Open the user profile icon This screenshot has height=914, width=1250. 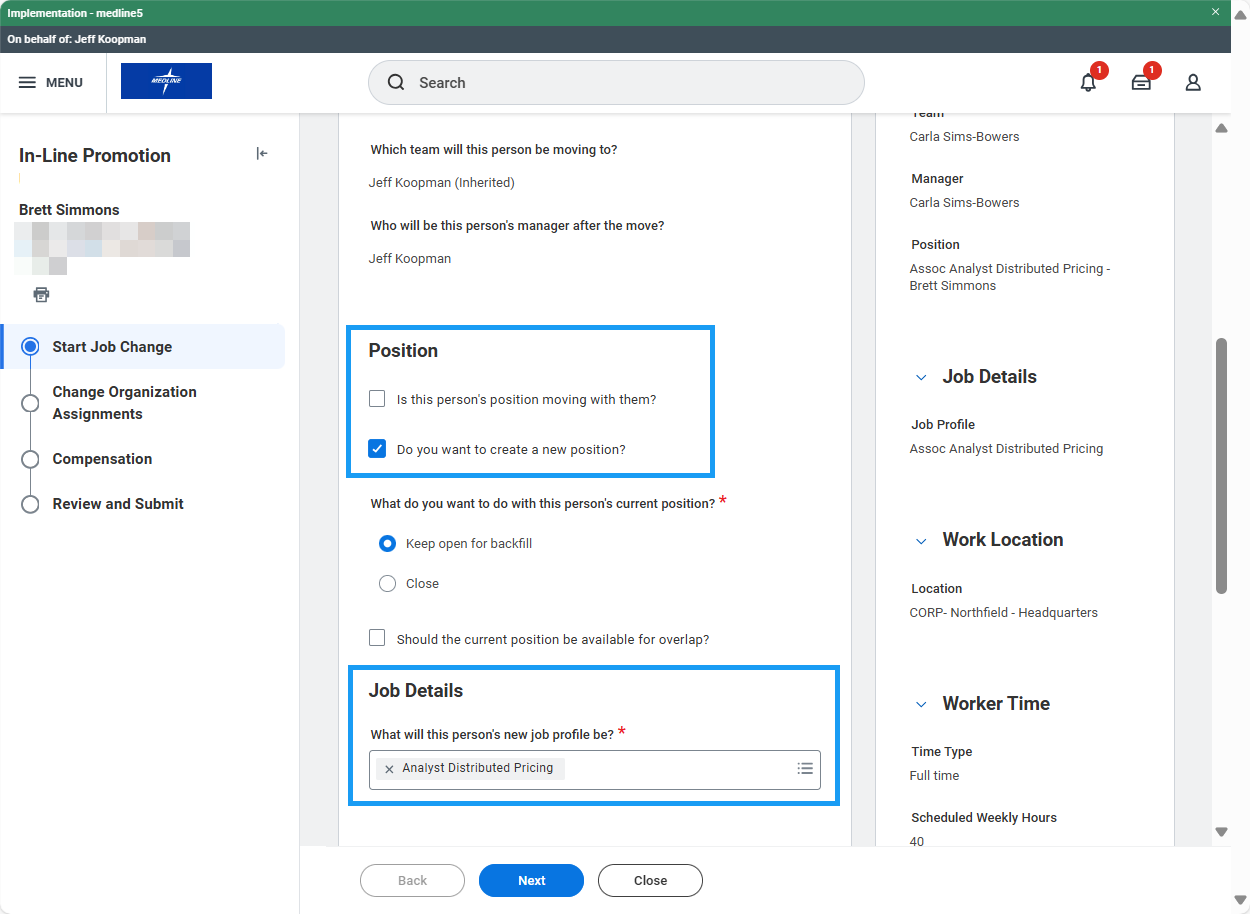[x=1193, y=83]
